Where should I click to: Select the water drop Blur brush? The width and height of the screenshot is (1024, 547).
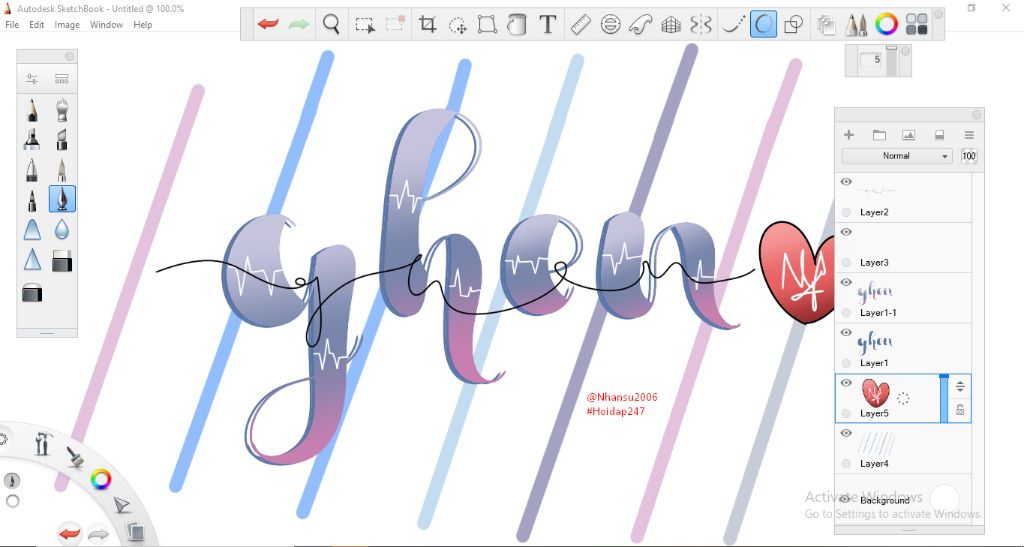(62, 230)
